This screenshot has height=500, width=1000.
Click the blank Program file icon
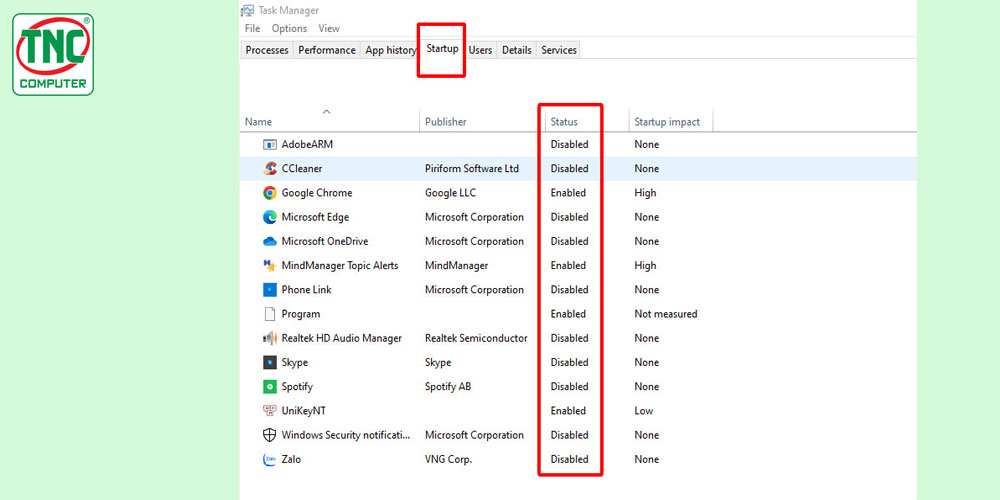tap(270, 314)
